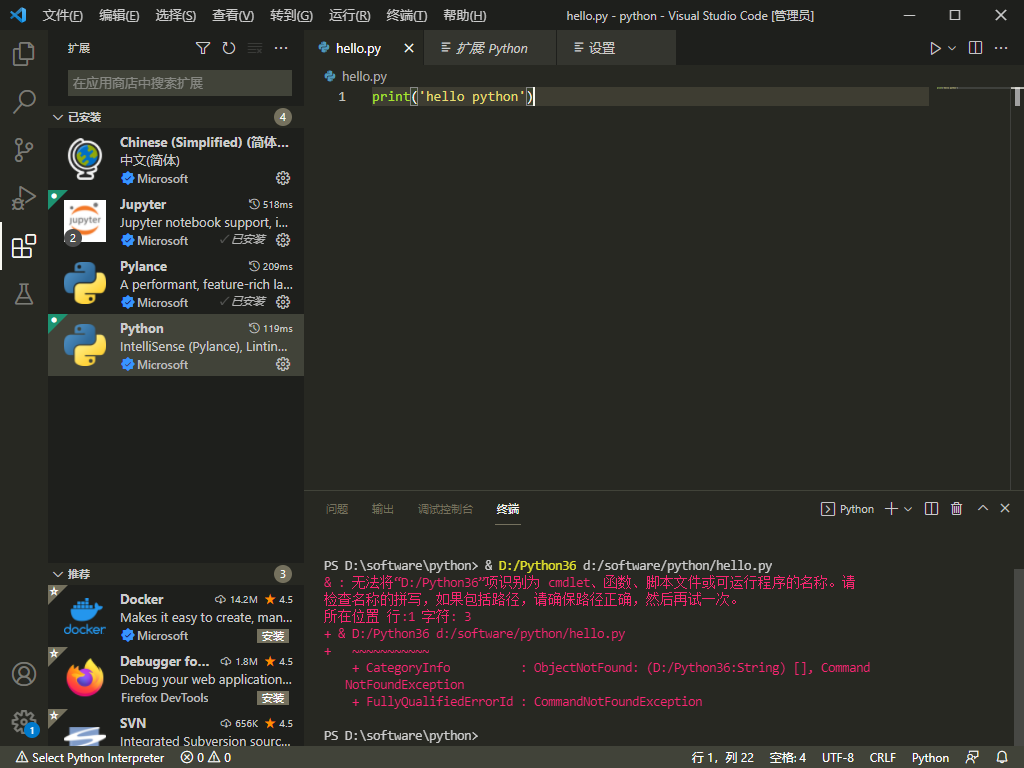Manage the Jupyter extension gear
The height and width of the screenshot is (768, 1024).
point(283,240)
